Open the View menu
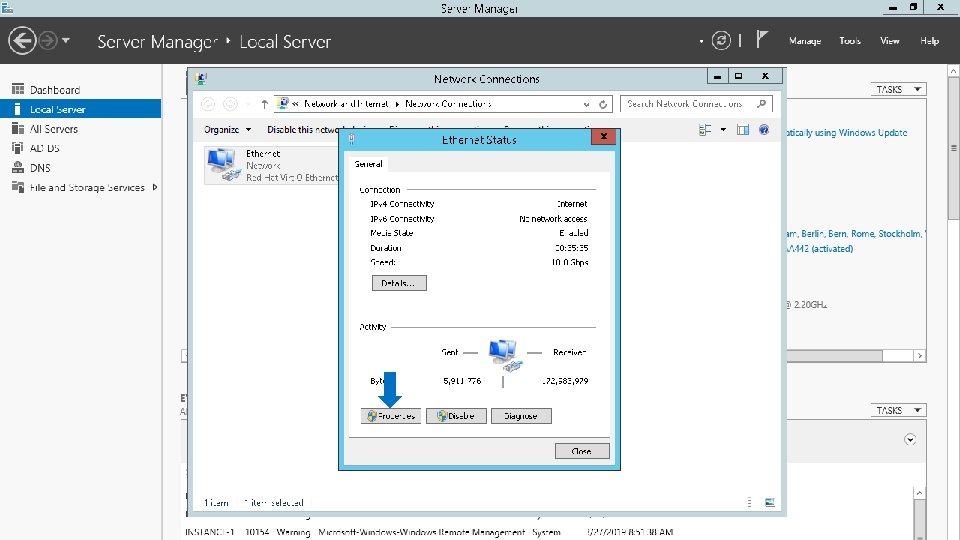 coord(890,41)
